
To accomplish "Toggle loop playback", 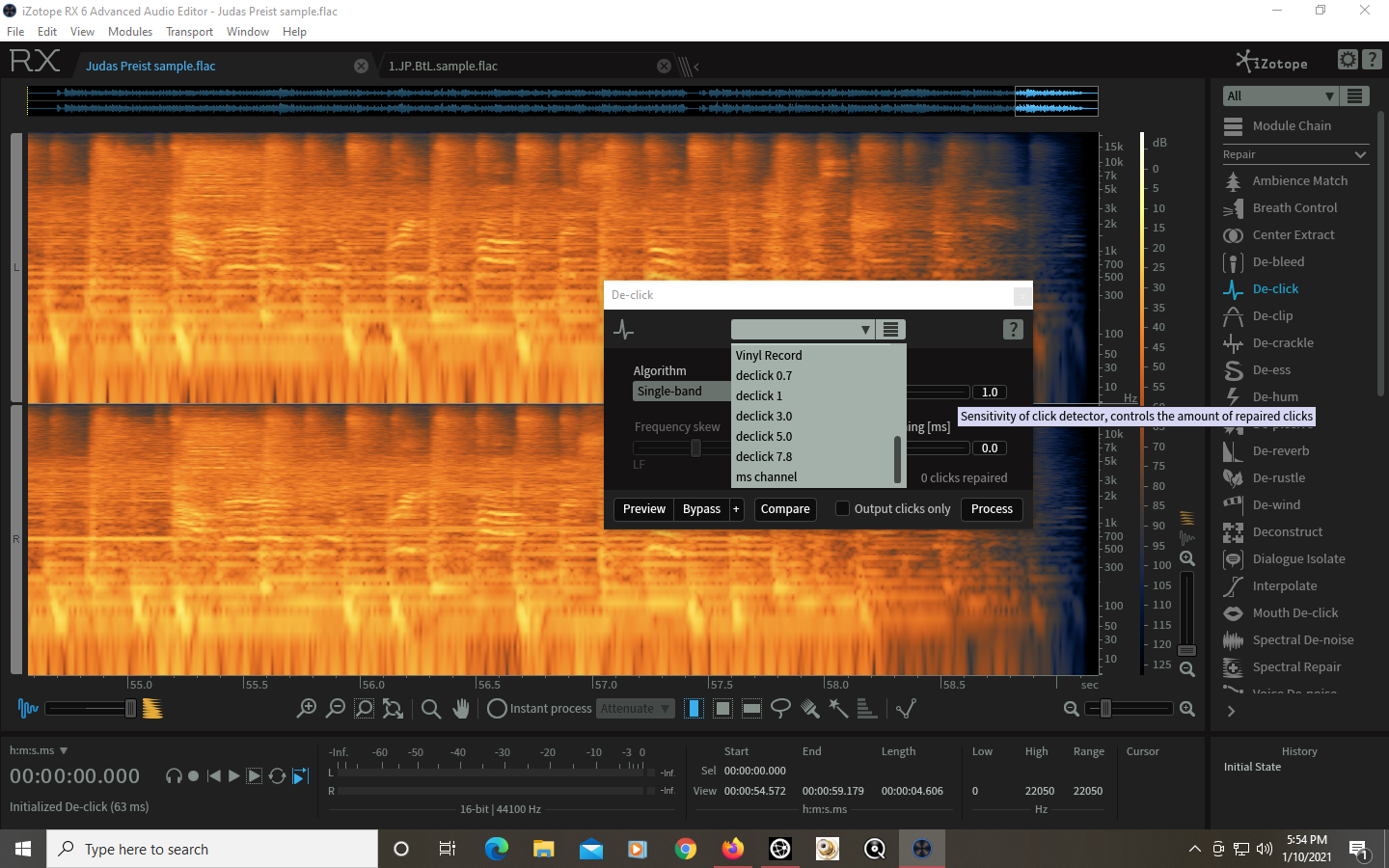I will pyautogui.click(x=278, y=776).
